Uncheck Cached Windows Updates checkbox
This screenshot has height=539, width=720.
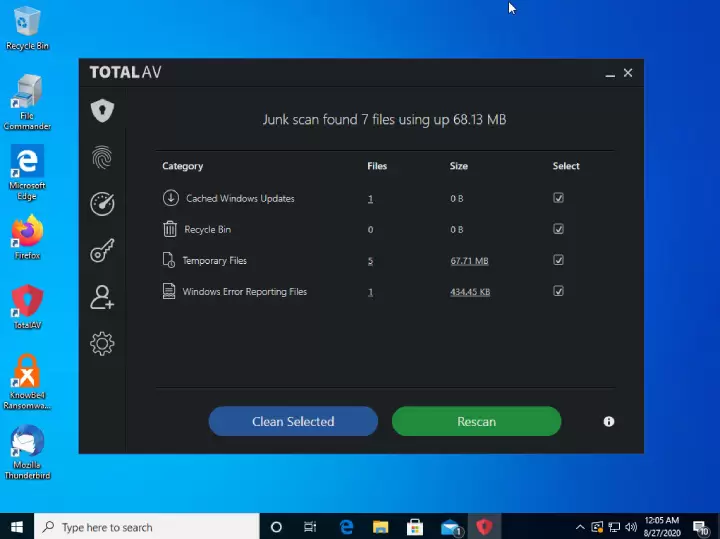click(558, 198)
